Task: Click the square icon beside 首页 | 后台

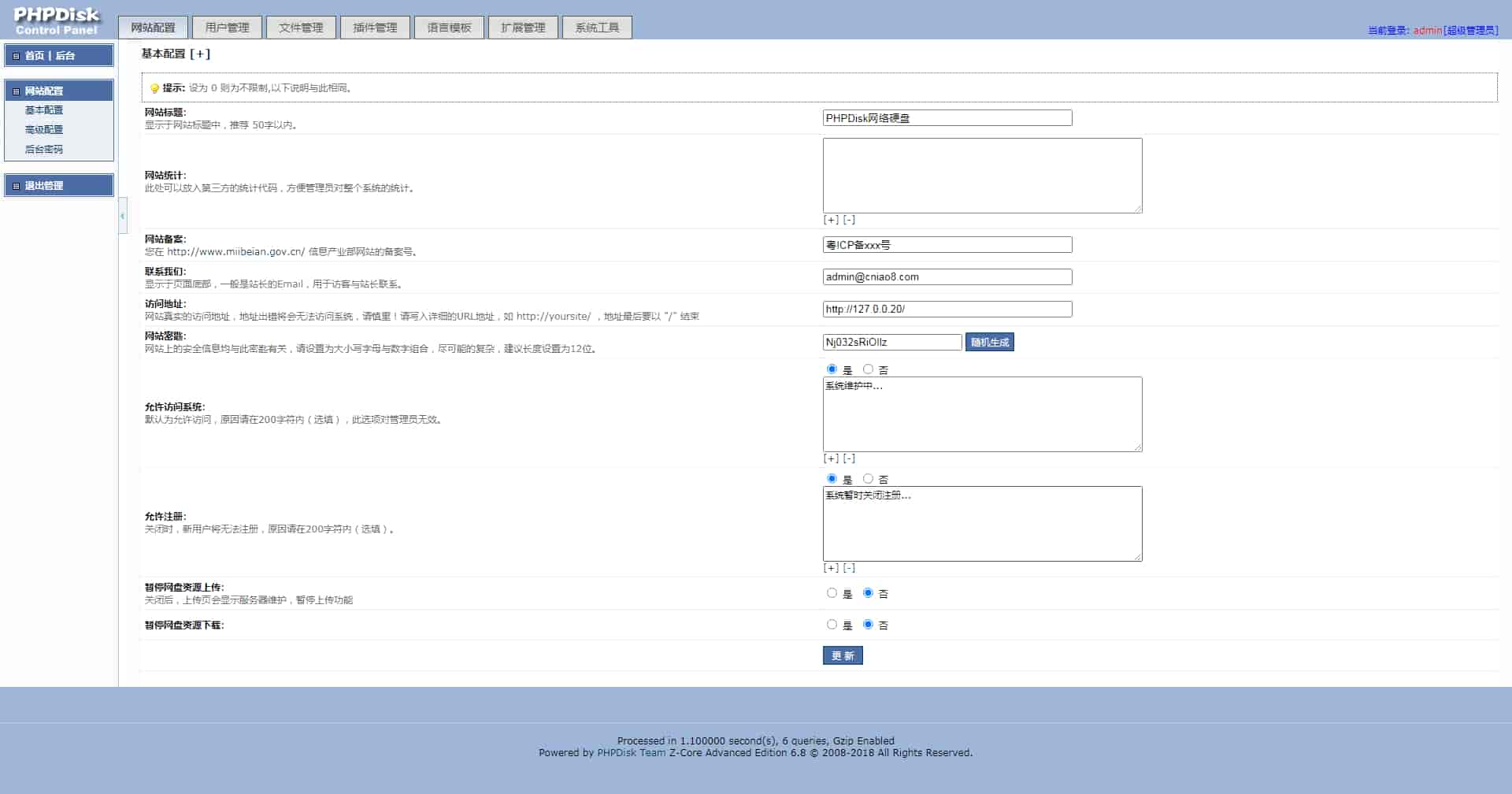Action: coord(16,56)
